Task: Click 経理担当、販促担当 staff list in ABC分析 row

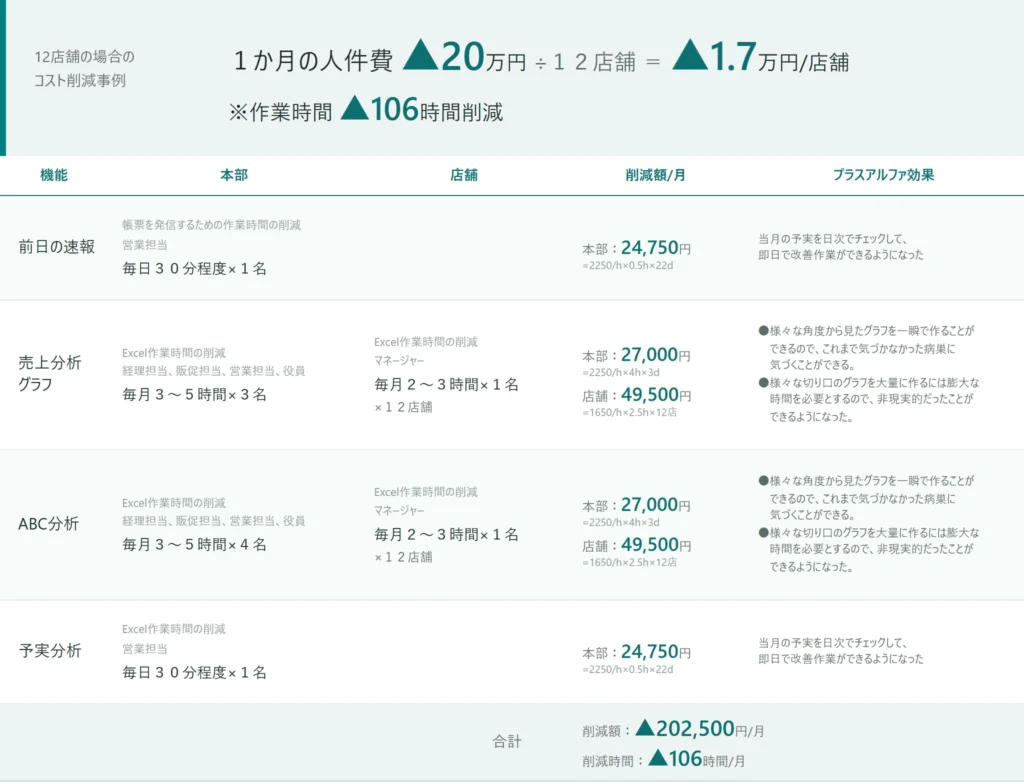Action: click(x=214, y=521)
